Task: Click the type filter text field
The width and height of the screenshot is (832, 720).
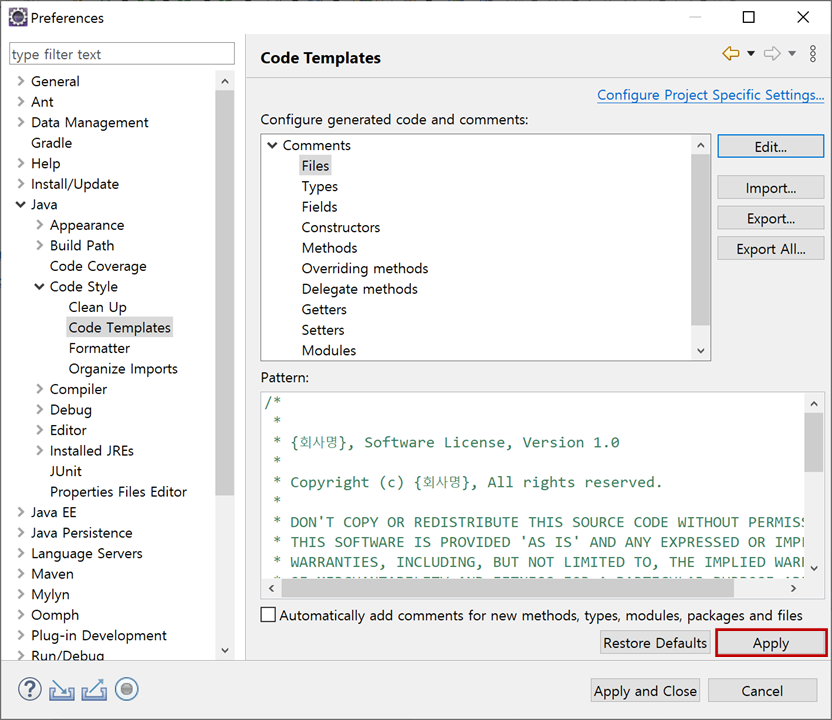Action: point(122,54)
